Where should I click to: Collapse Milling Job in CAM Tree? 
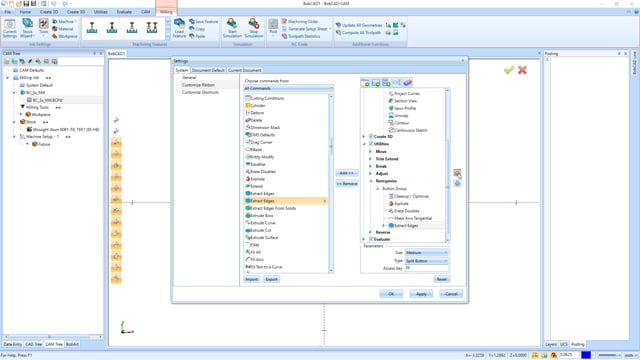click(x=8, y=78)
